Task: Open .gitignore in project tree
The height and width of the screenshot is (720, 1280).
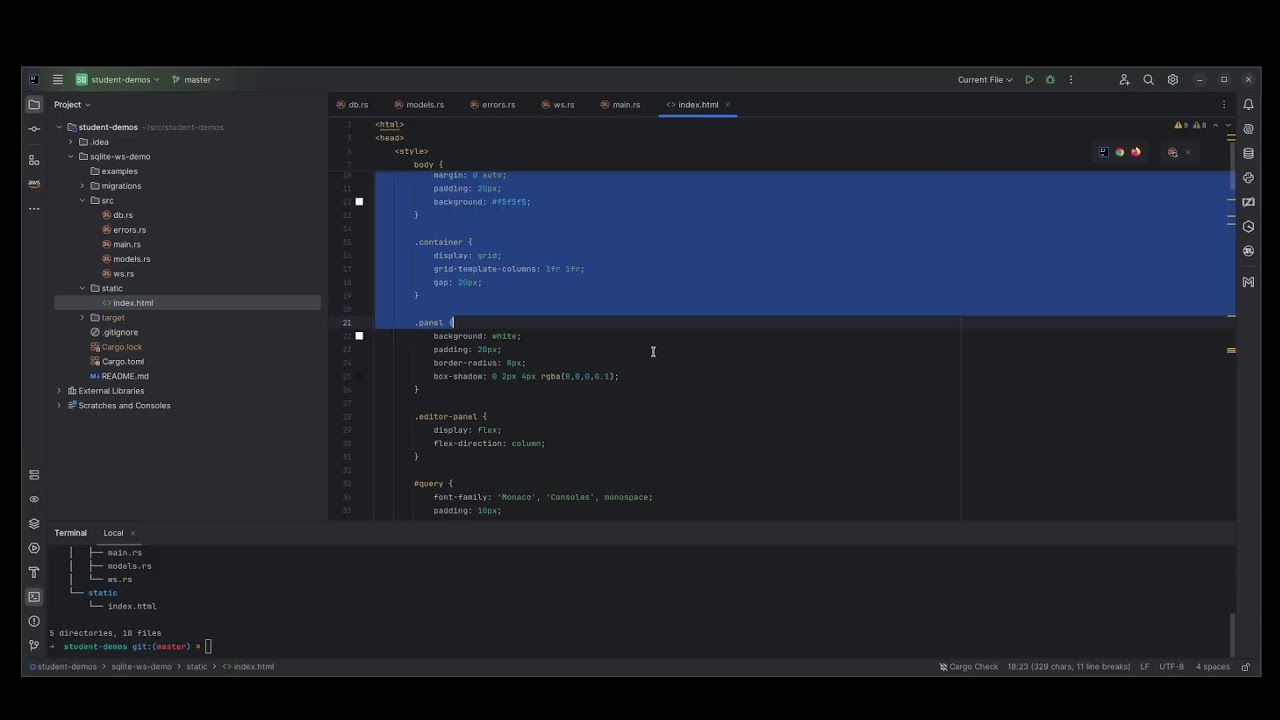Action: [115, 332]
